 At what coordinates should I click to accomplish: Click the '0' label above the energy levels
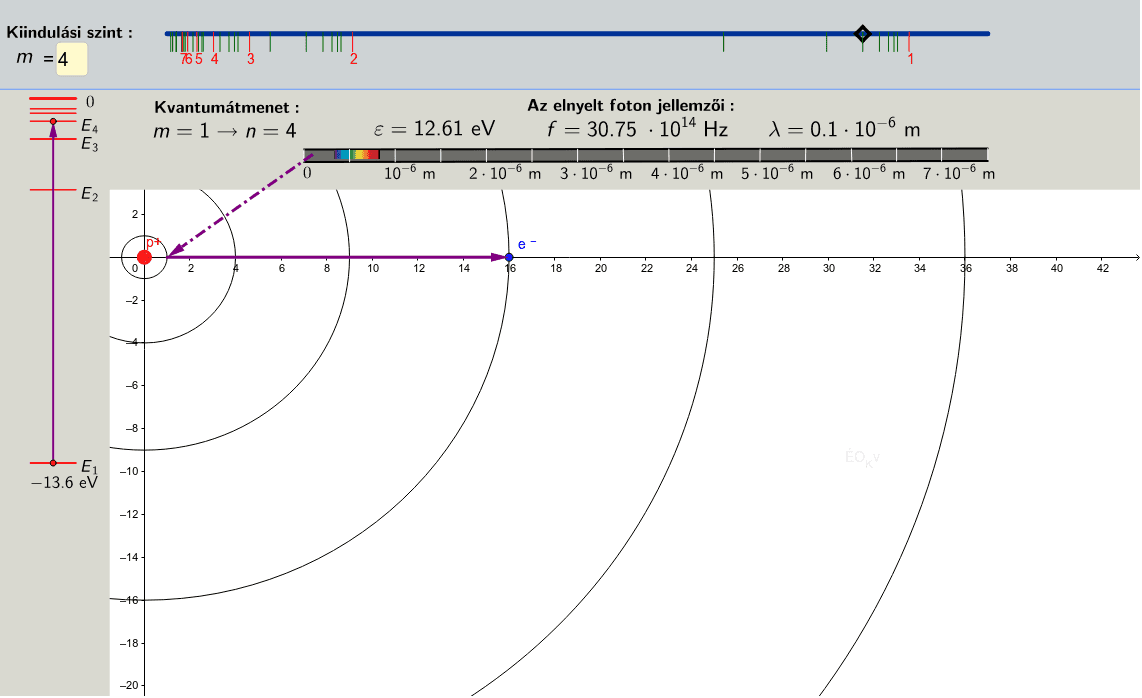coord(90,102)
